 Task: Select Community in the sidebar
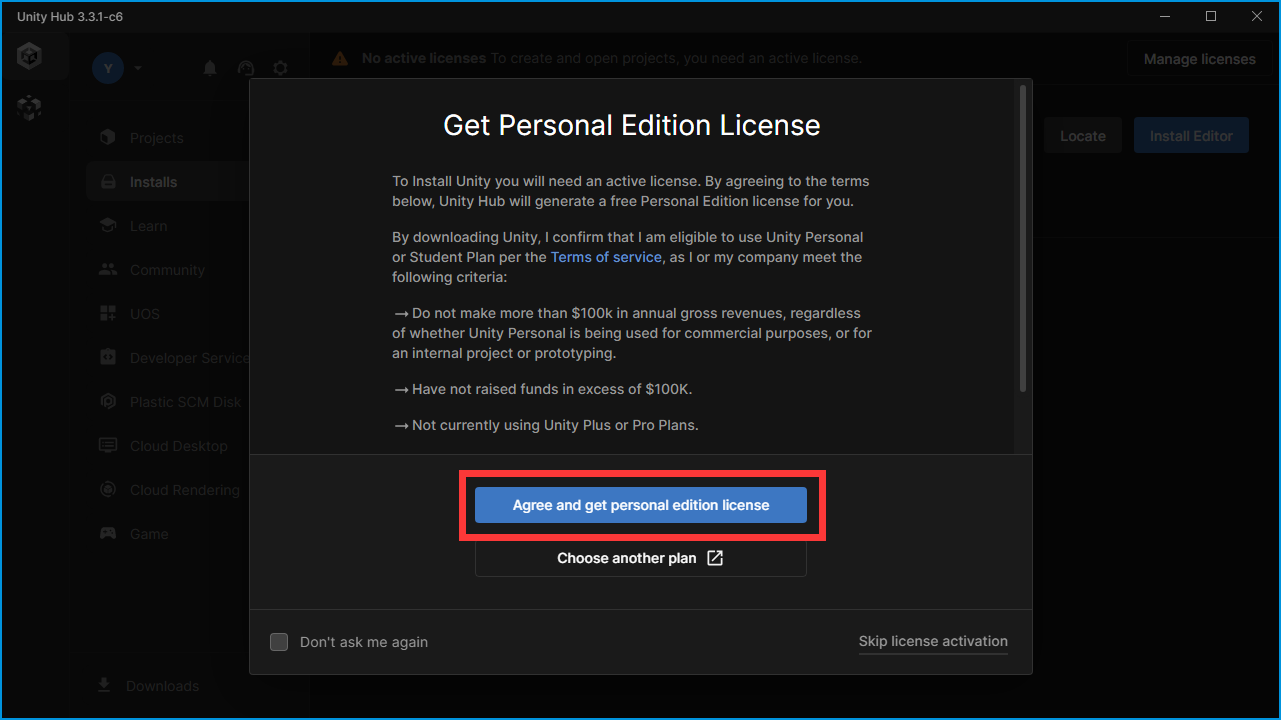point(167,270)
